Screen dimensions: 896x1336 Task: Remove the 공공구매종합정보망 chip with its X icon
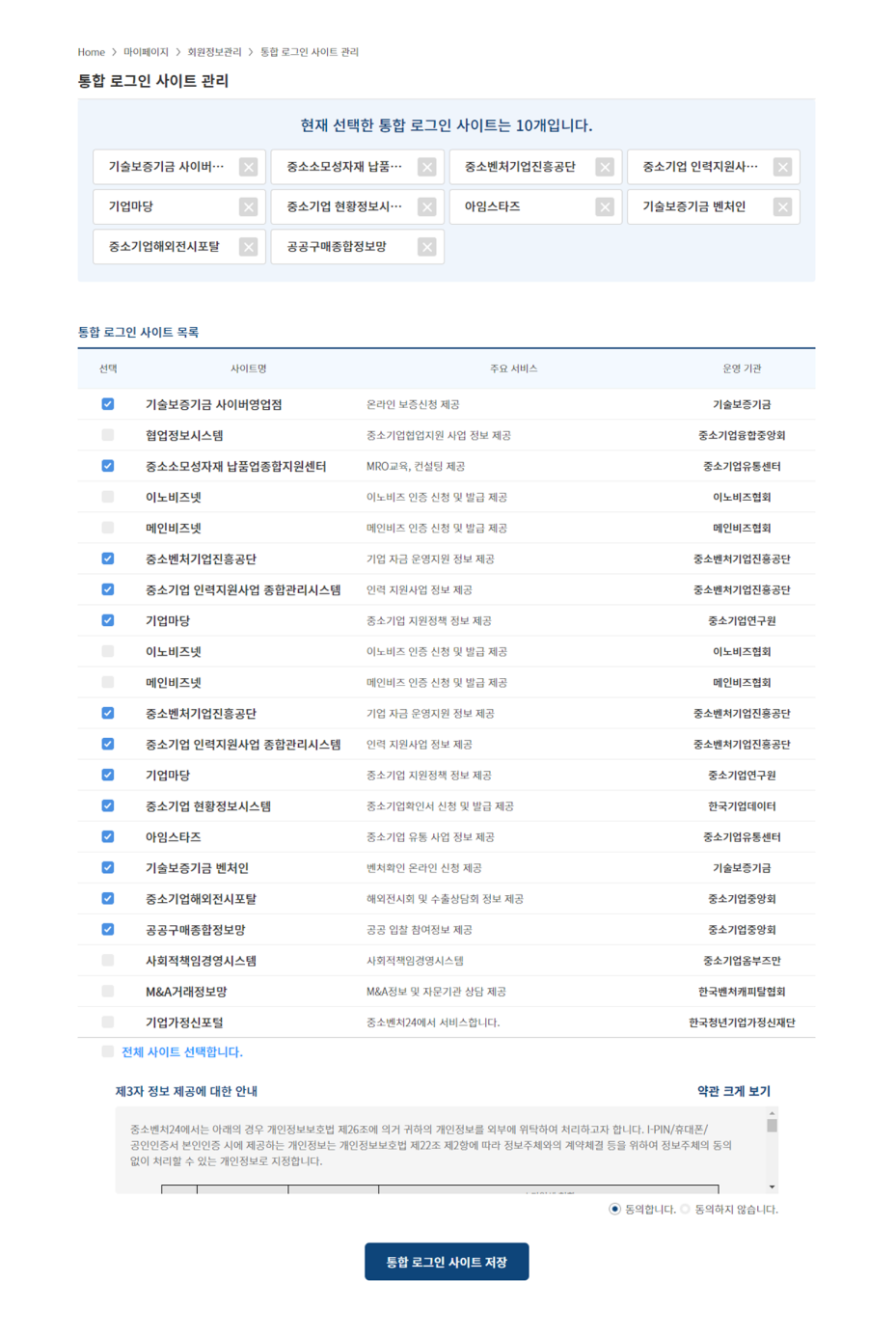(x=427, y=247)
